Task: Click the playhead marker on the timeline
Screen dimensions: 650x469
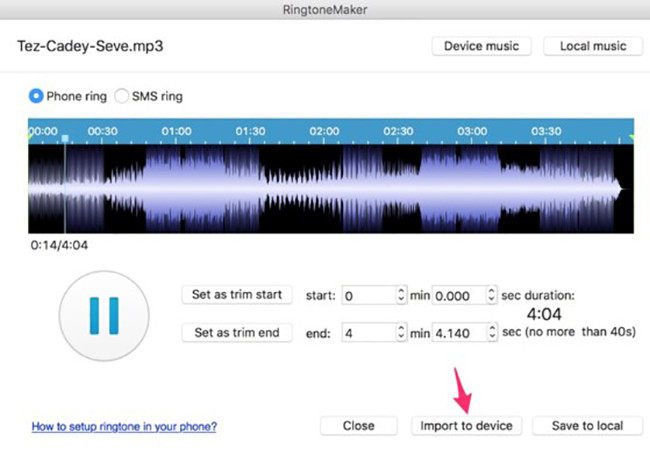Action: coord(65,139)
